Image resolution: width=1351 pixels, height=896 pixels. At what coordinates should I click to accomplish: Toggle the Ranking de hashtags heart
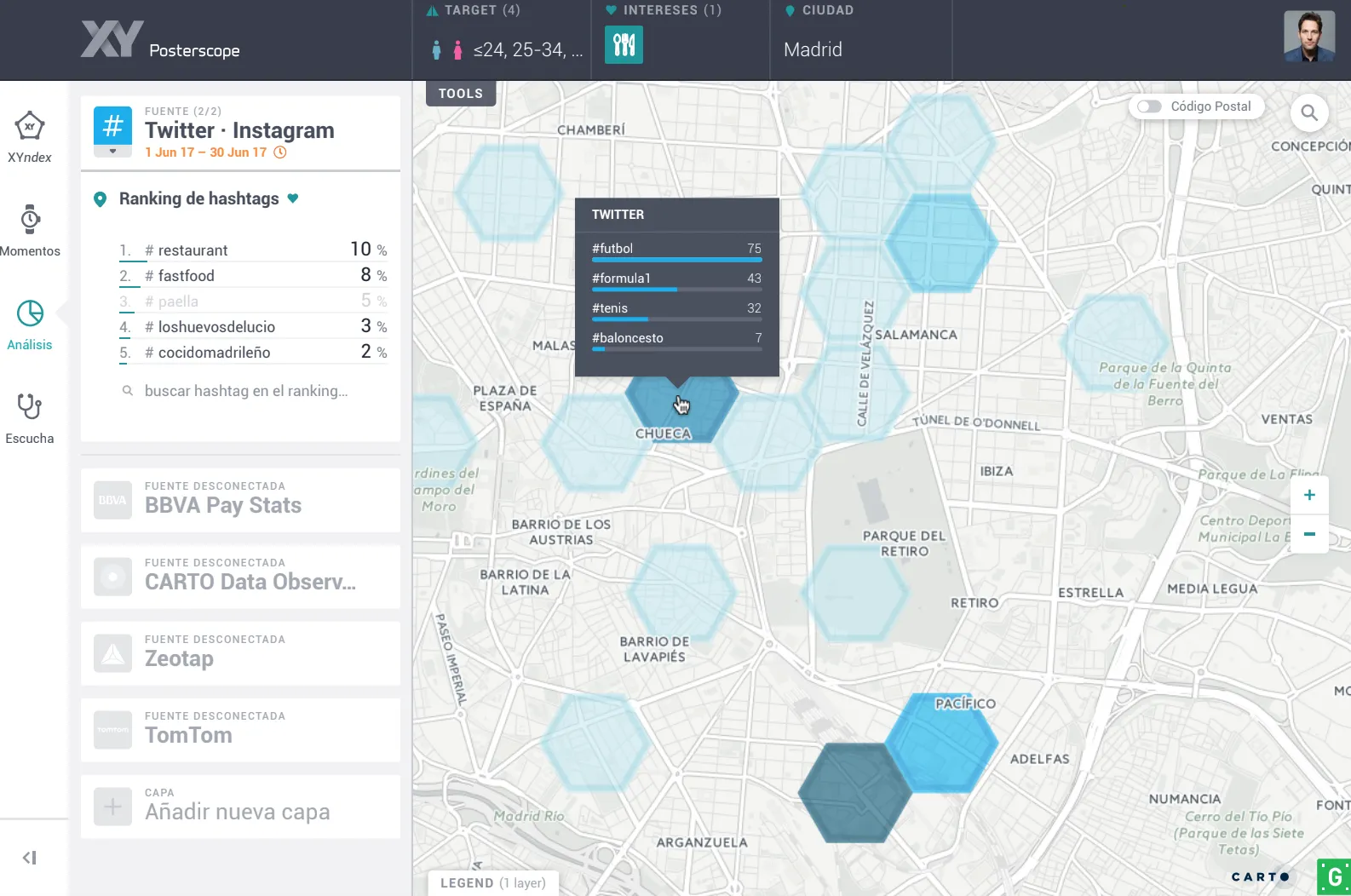[293, 198]
